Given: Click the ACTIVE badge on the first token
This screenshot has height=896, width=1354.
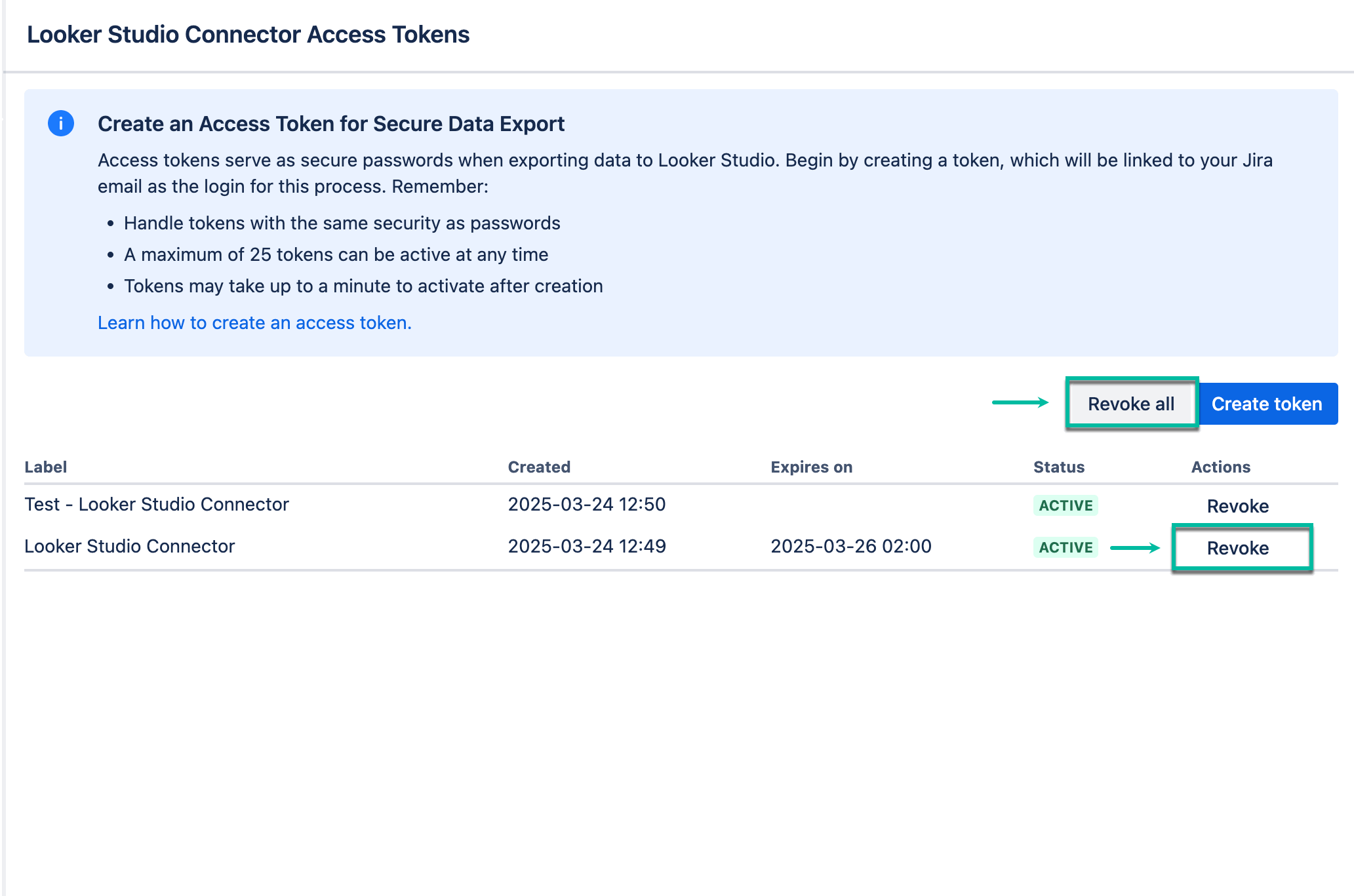Looking at the screenshot, I should [x=1065, y=505].
